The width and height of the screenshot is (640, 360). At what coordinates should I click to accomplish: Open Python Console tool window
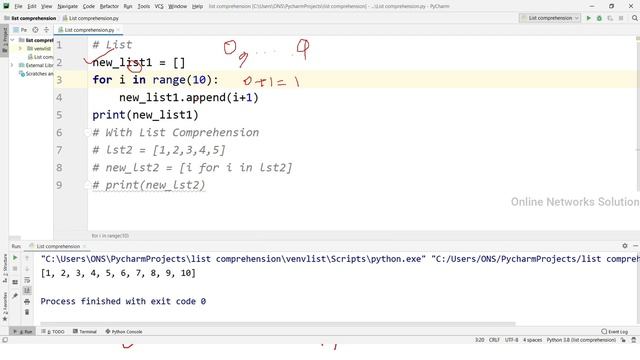(x=124, y=331)
